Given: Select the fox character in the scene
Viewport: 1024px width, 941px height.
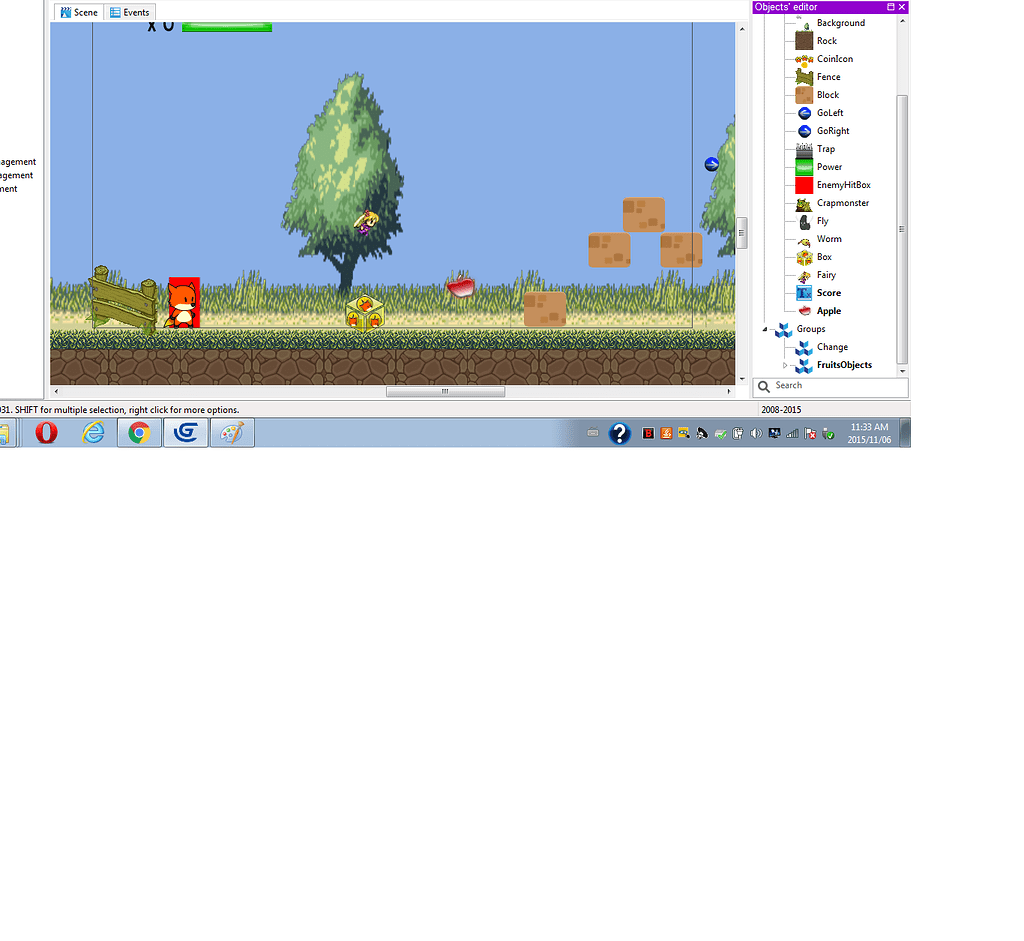Looking at the screenshot, I should pos(183,304).
